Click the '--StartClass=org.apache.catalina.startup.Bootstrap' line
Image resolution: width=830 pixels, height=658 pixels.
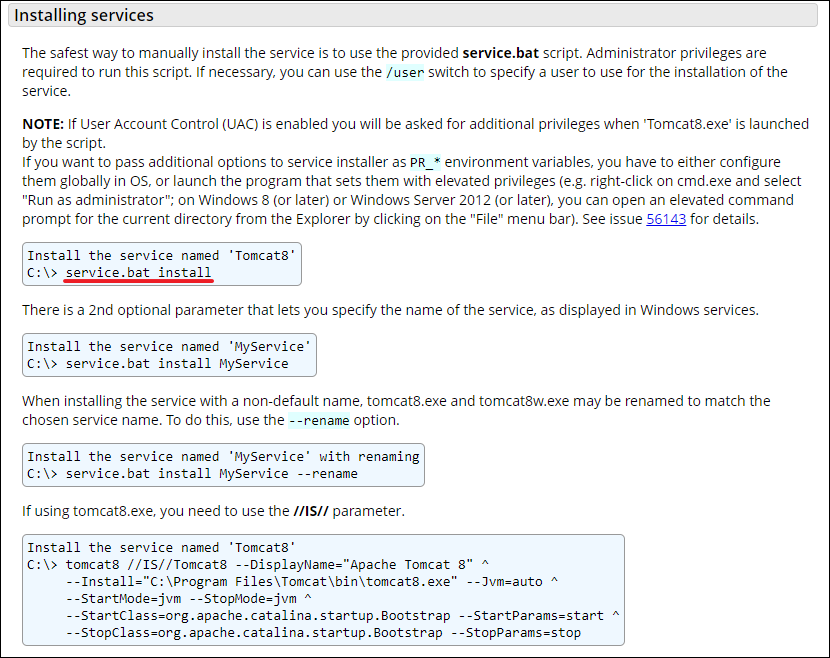tap(342, 616)
